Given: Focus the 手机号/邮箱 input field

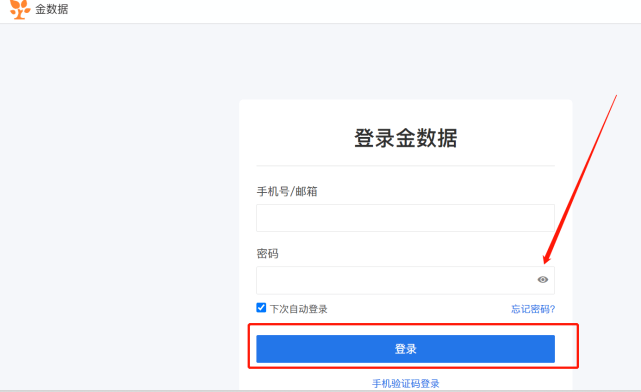Looking at the screenshot, I should (x=405, y=218).
